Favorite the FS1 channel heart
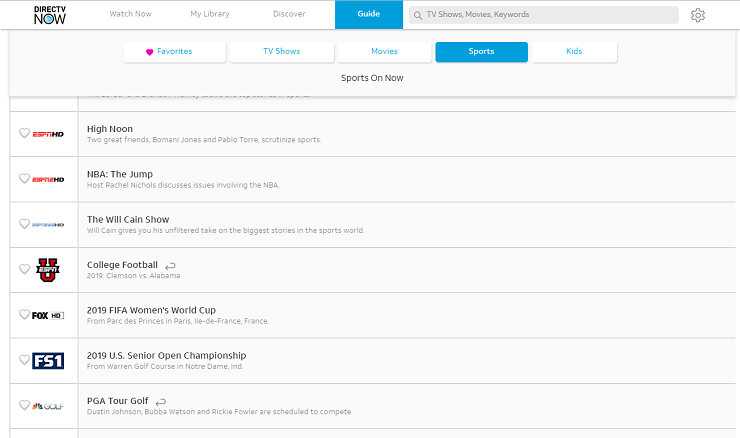This screenshot has height=438, width=740. coord(25,360)
